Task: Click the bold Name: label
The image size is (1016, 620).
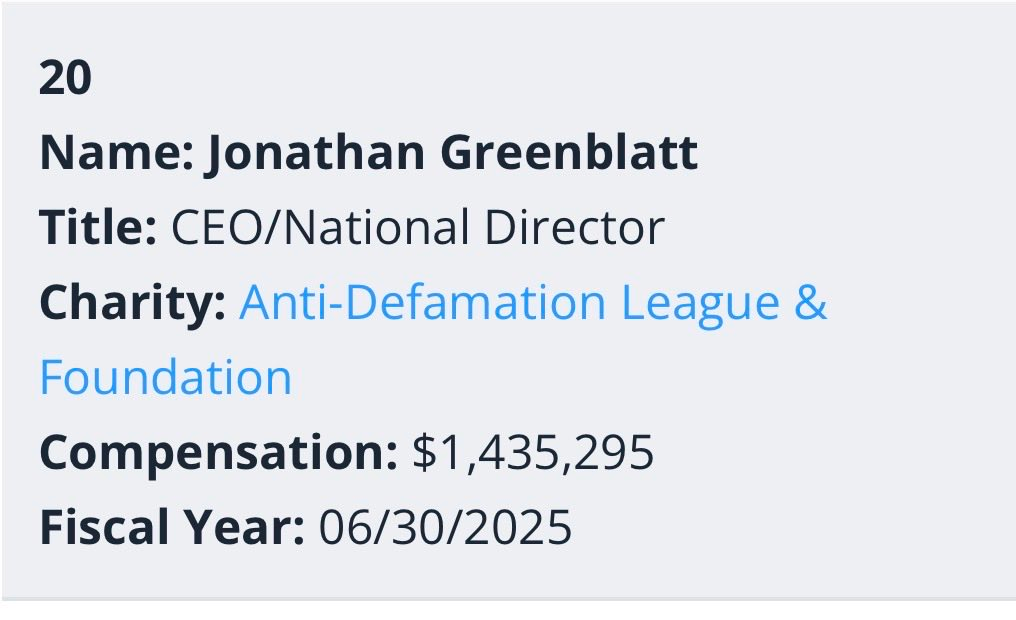Action: tap(117, 153)
